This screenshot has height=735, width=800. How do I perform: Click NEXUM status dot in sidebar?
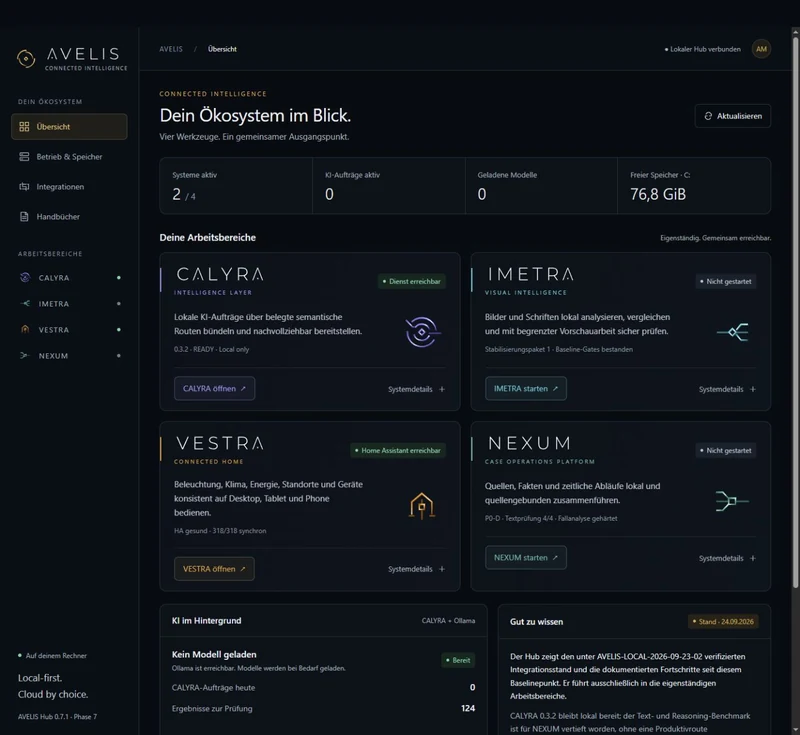tap(119, 356)
